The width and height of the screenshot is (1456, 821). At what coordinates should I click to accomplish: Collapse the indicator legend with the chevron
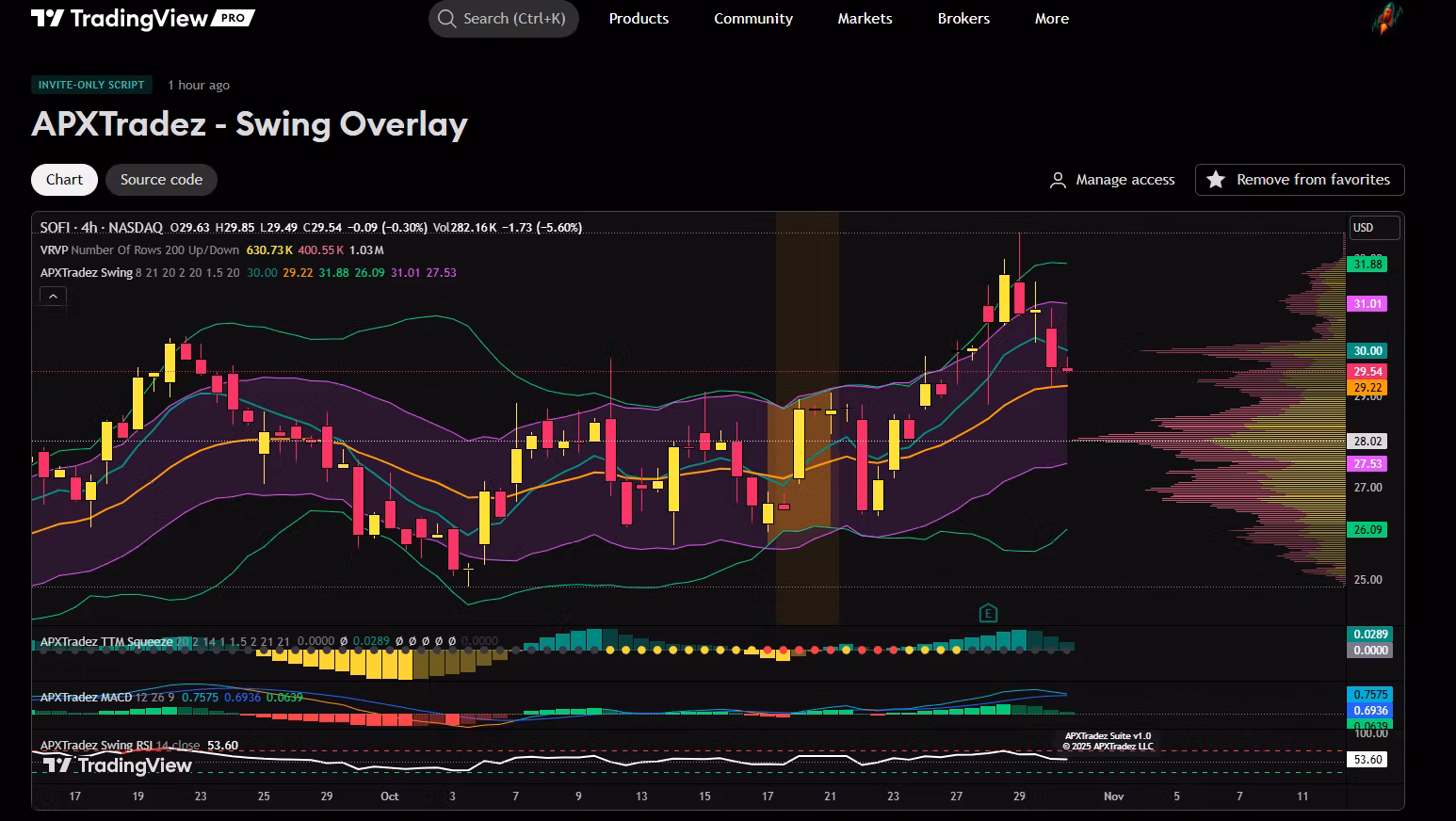54,297
